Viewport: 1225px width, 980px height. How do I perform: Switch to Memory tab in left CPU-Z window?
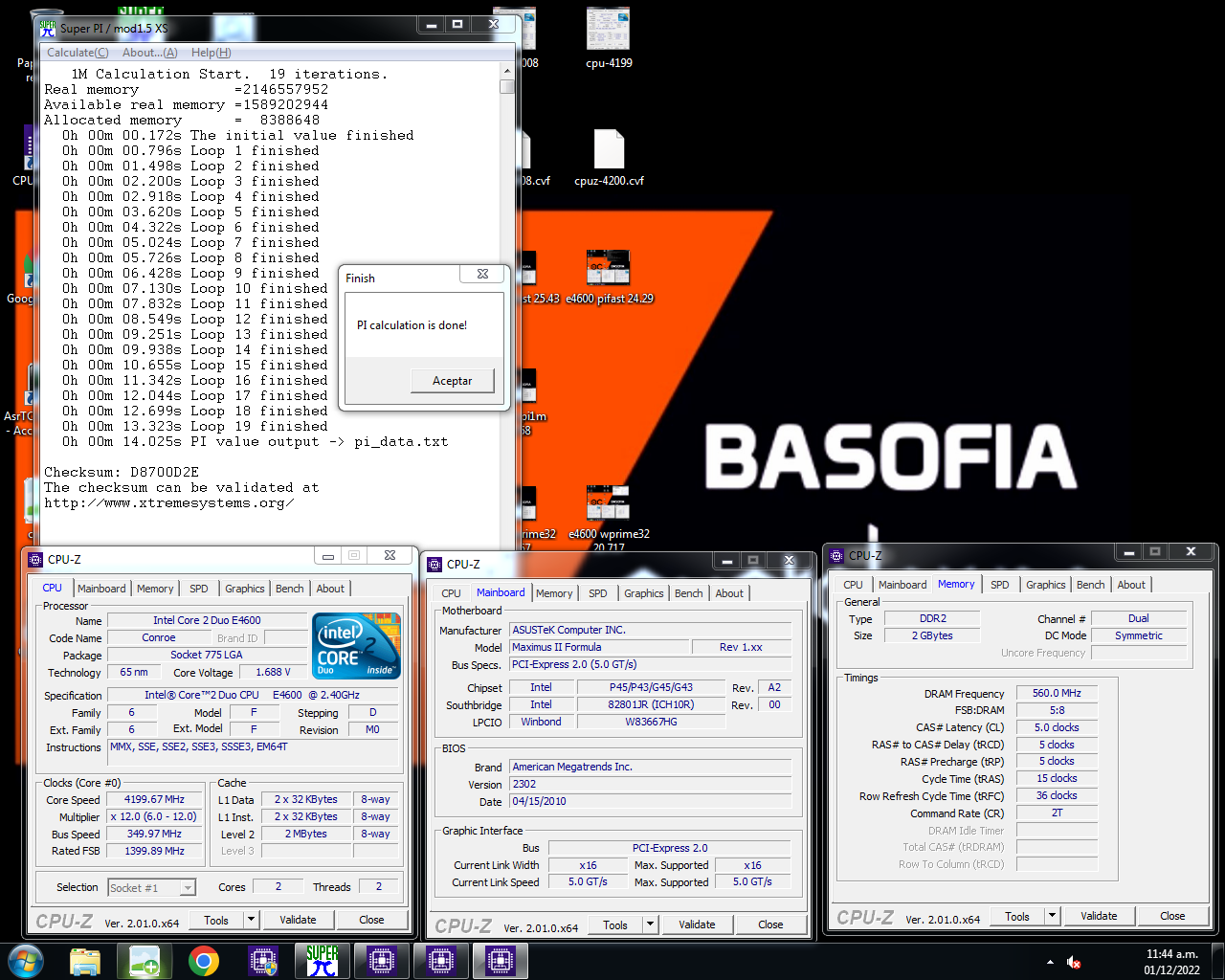pyautogui.click(x=155, y=589)
